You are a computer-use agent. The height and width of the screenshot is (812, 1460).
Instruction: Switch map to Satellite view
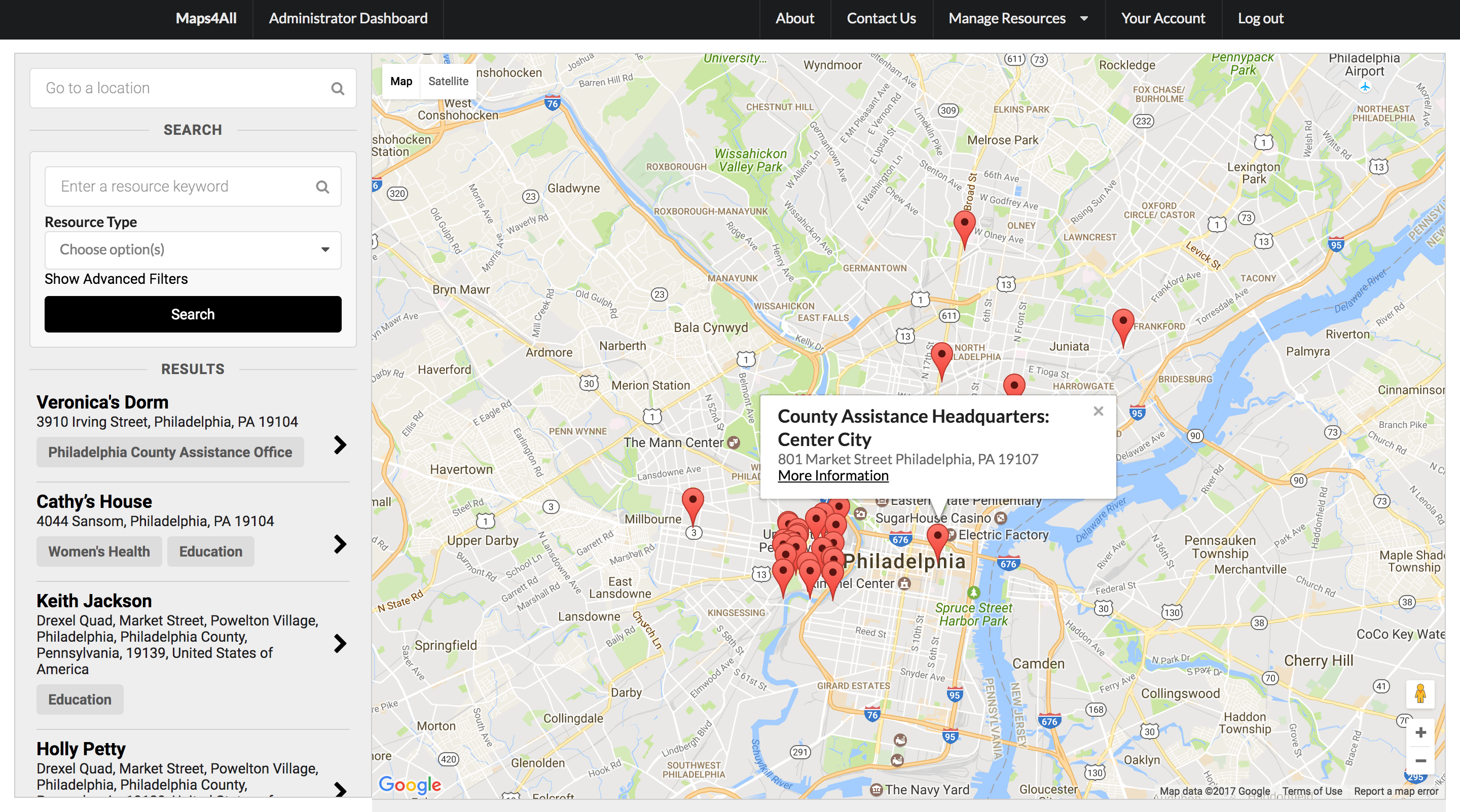pos(448,81)
